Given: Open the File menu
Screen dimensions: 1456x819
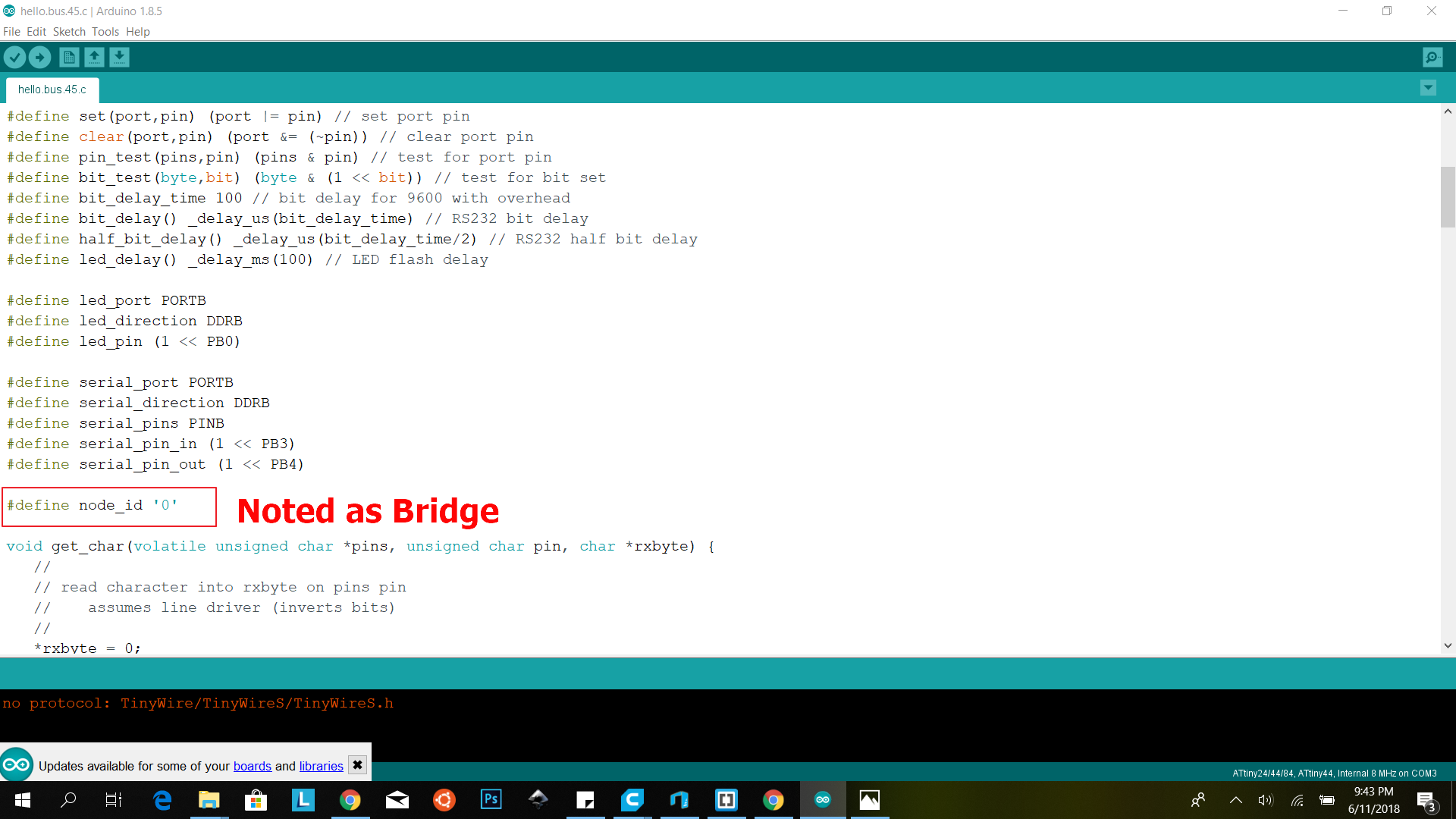Looking at the screenshot, I should pos(11,32).
